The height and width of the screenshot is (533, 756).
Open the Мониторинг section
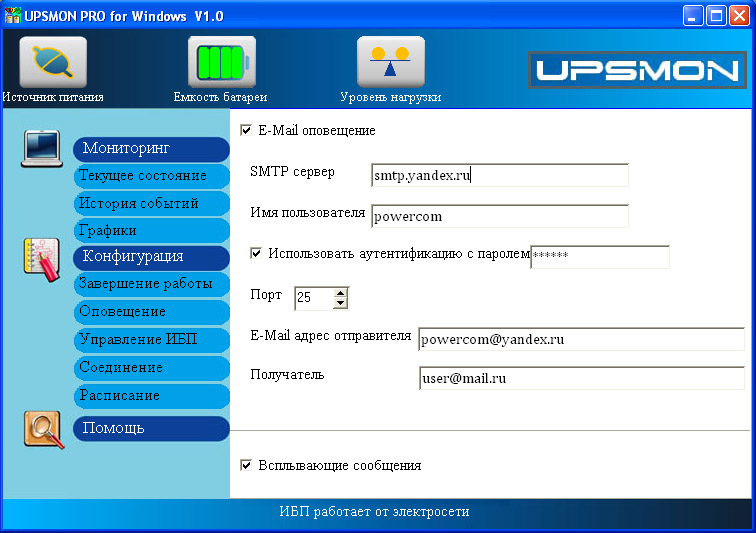point(151,149)
